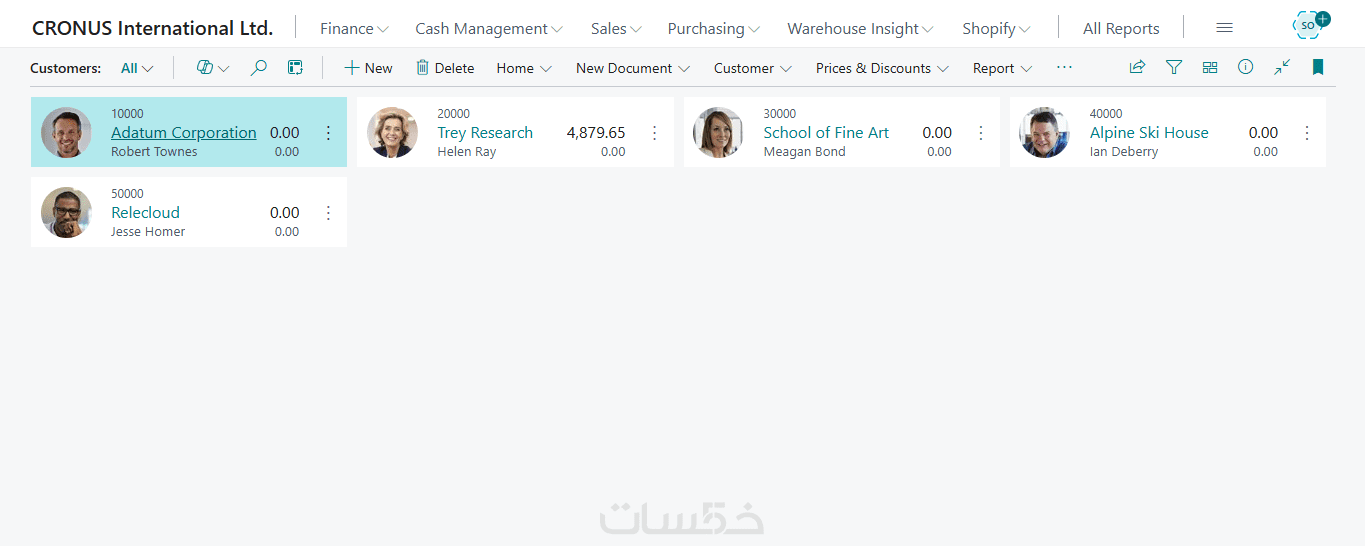Screen dimensions: 1365x546
Task: Open the Copilot icon menu
Action: point(212,68)
